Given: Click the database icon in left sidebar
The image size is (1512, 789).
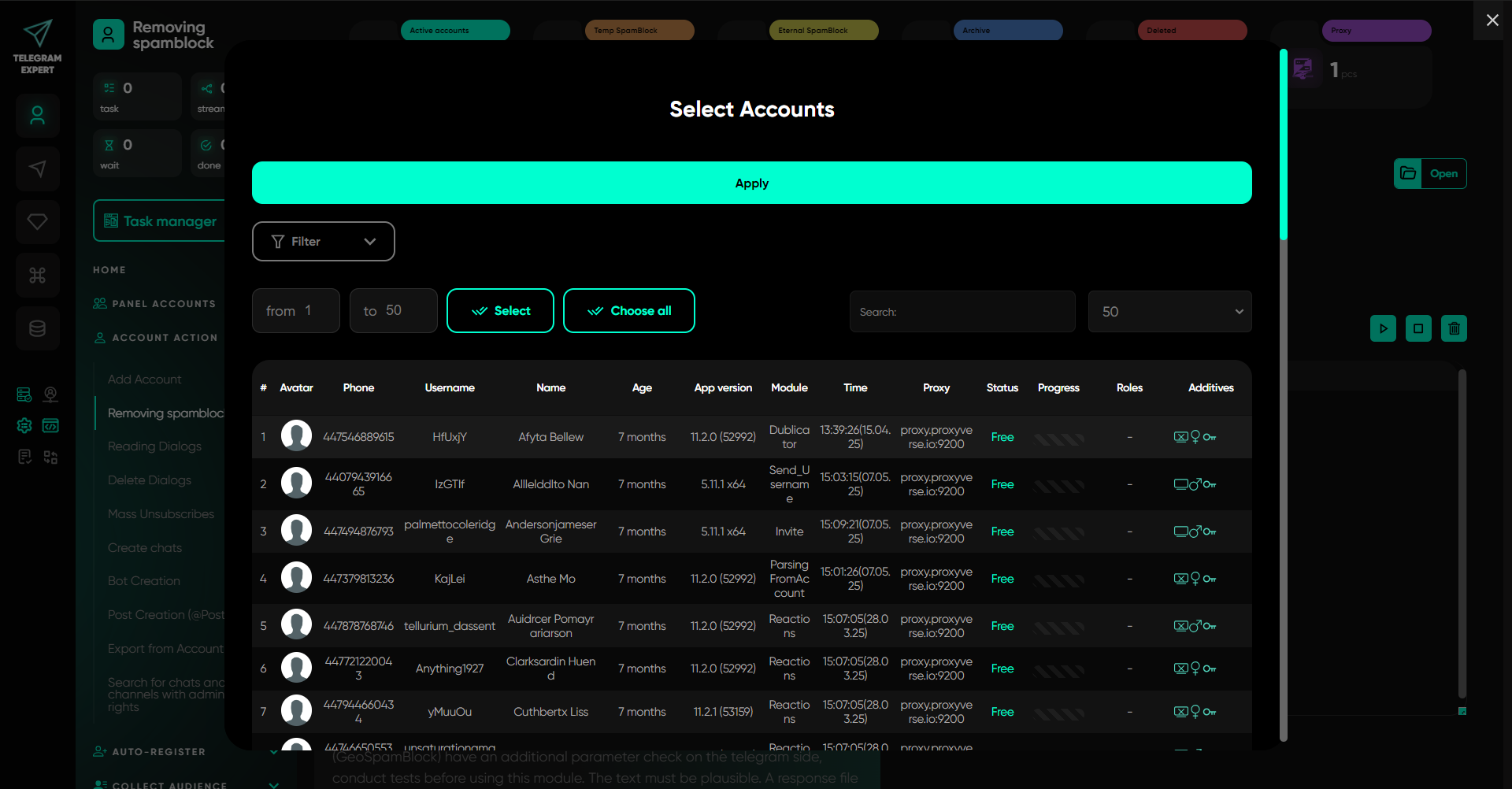Looking at the screenshot, I should [37, 328].
